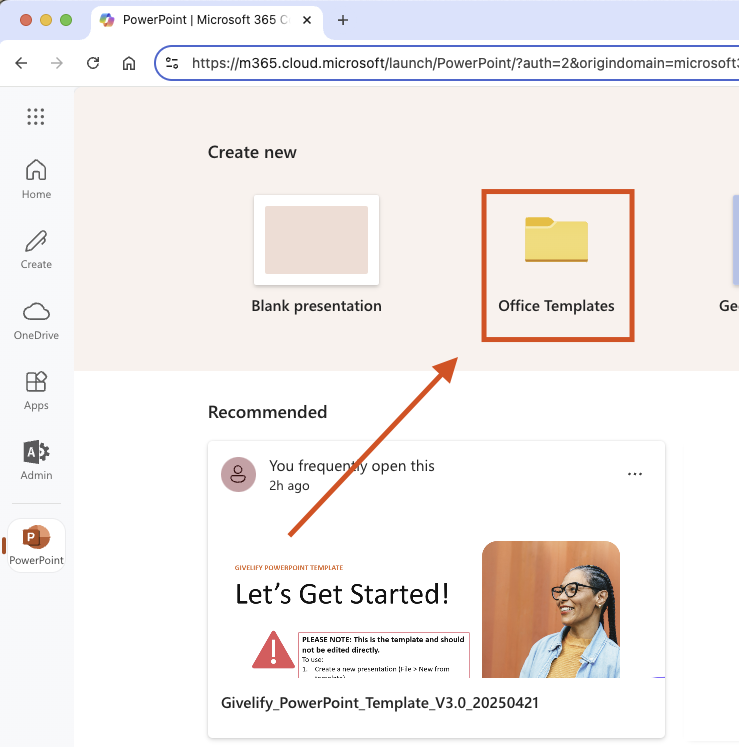739x747 pixels.
Task: Open a new browser tab
Action: (343, 20)
